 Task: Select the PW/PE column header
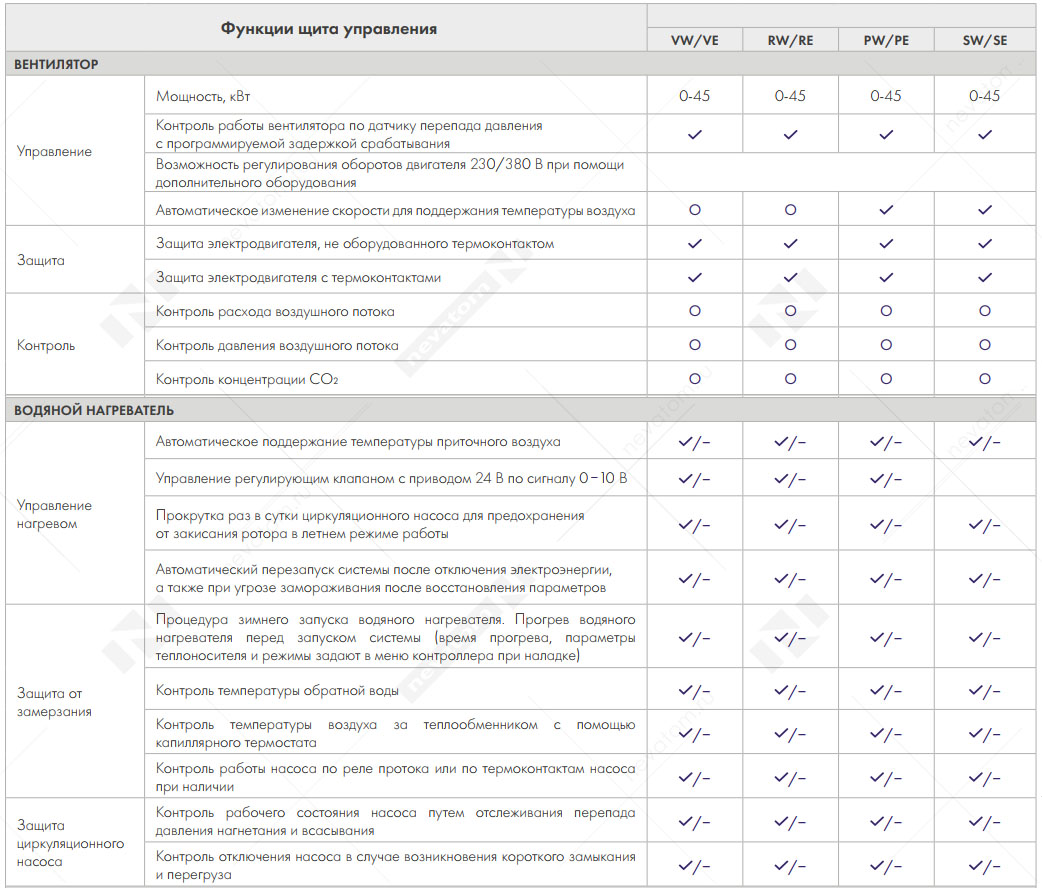(886, 40)
